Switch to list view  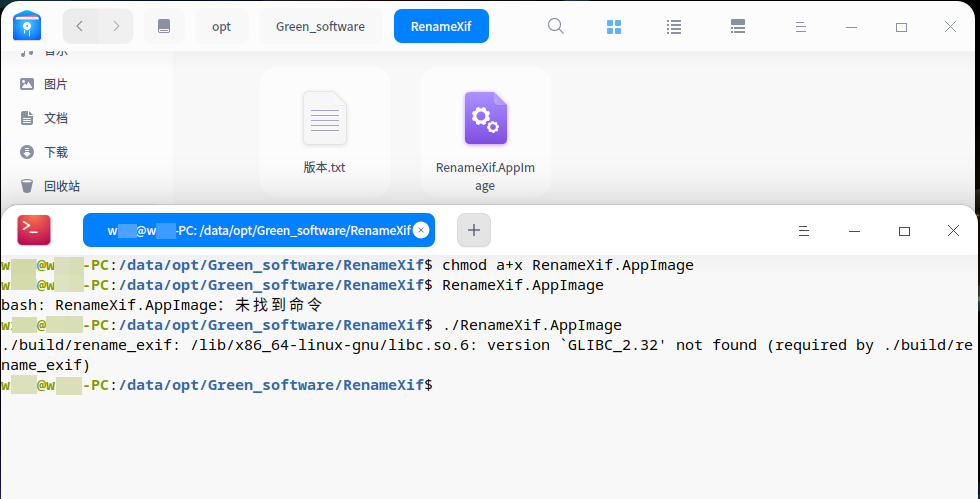pyautogui.click(x=674, y=27)
